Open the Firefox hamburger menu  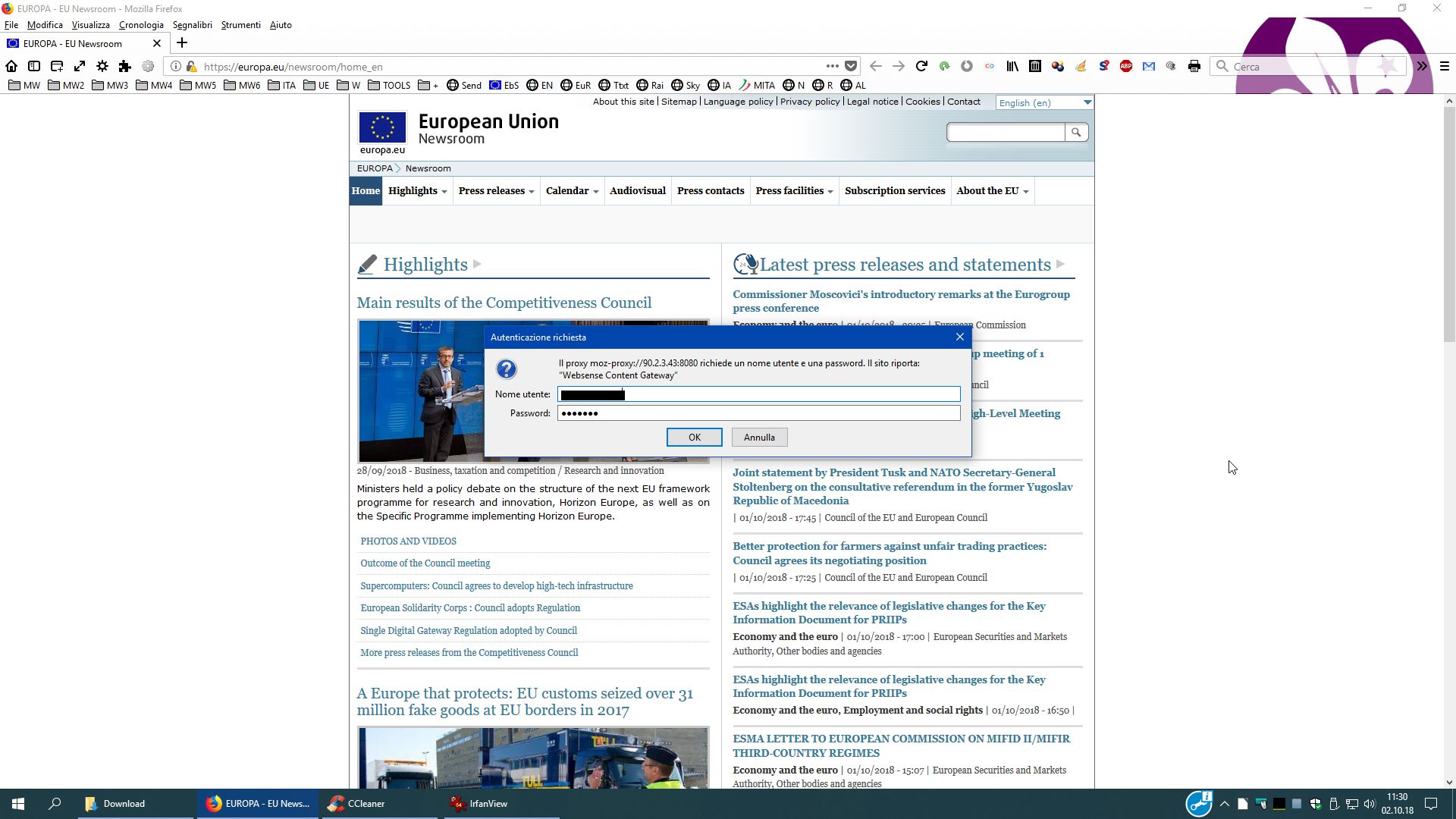(1445, 66)
